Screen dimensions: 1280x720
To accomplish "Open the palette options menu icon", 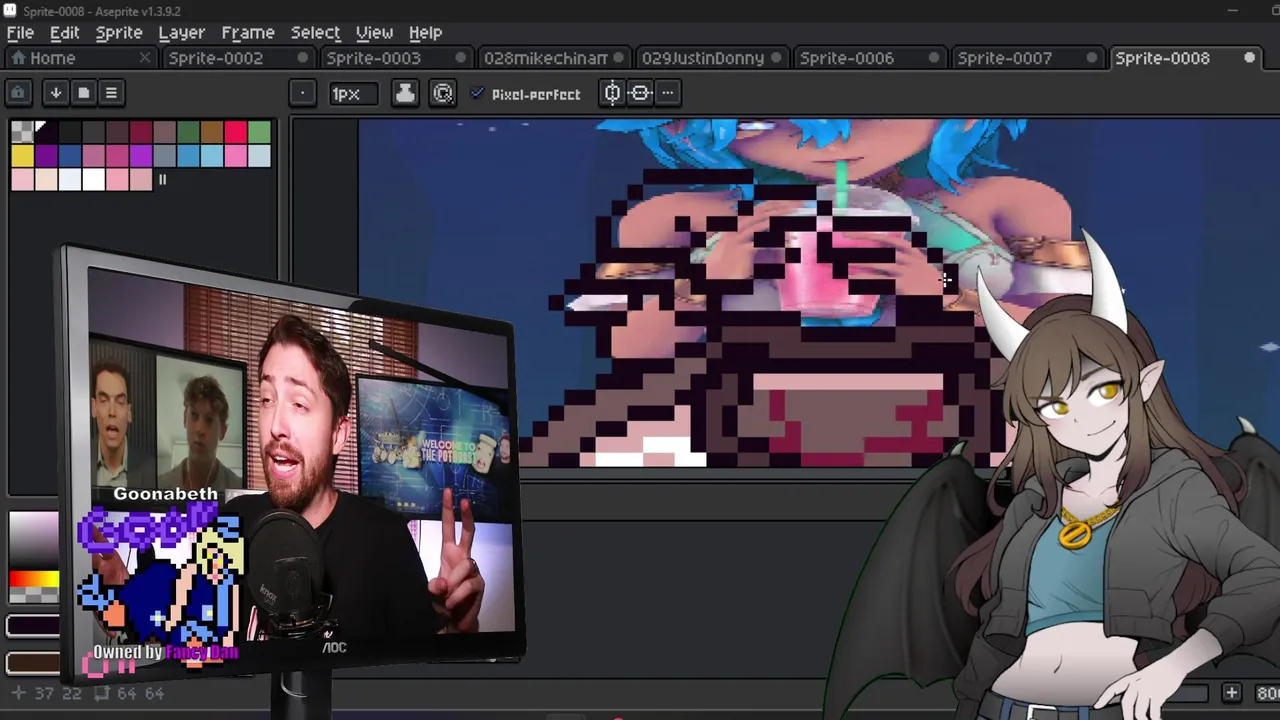I will 111,93.
